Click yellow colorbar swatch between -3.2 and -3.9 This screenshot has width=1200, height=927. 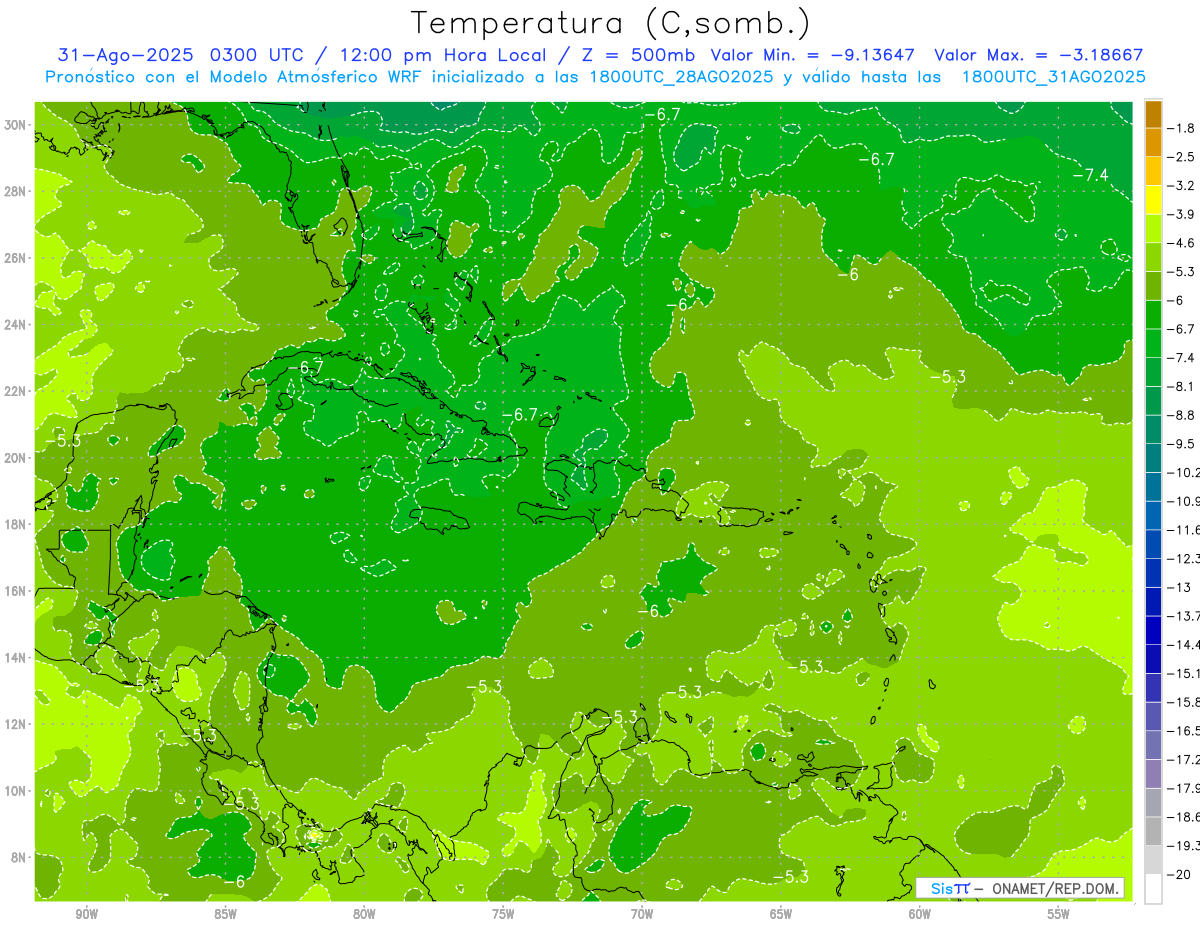point(1153,200)
